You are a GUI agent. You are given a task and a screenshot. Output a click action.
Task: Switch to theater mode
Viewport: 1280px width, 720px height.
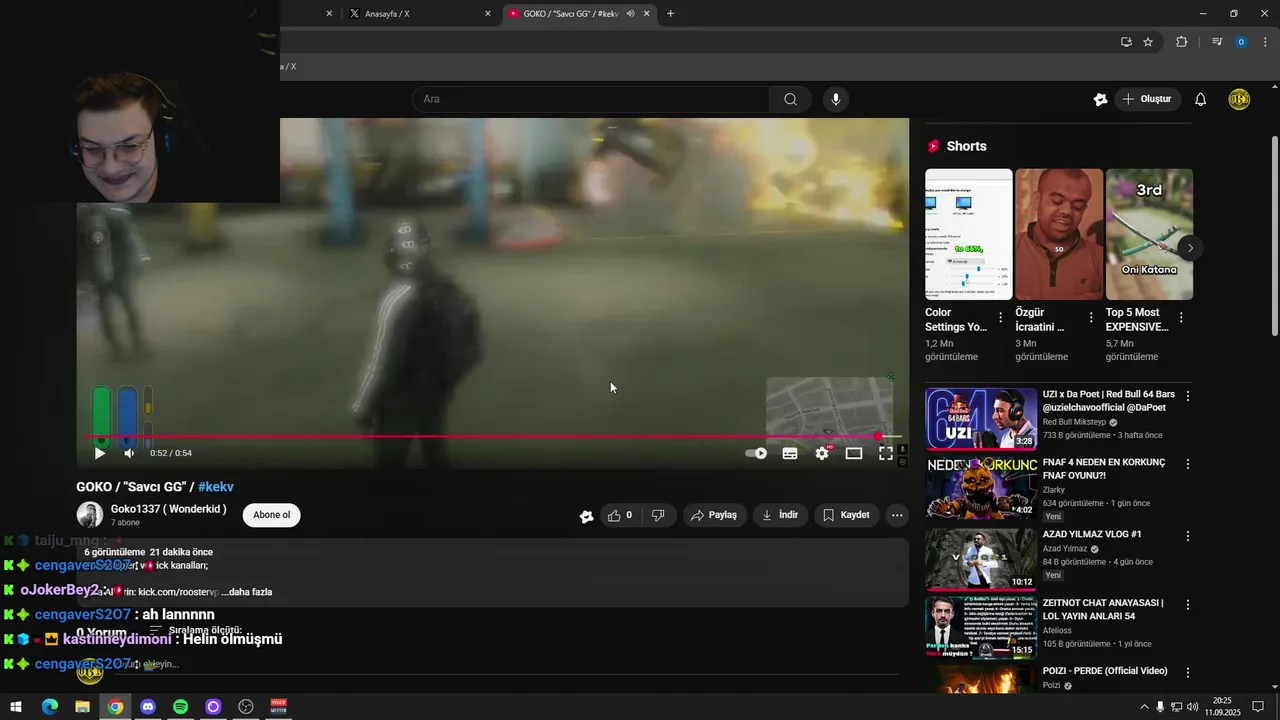(x=854, y=453)
